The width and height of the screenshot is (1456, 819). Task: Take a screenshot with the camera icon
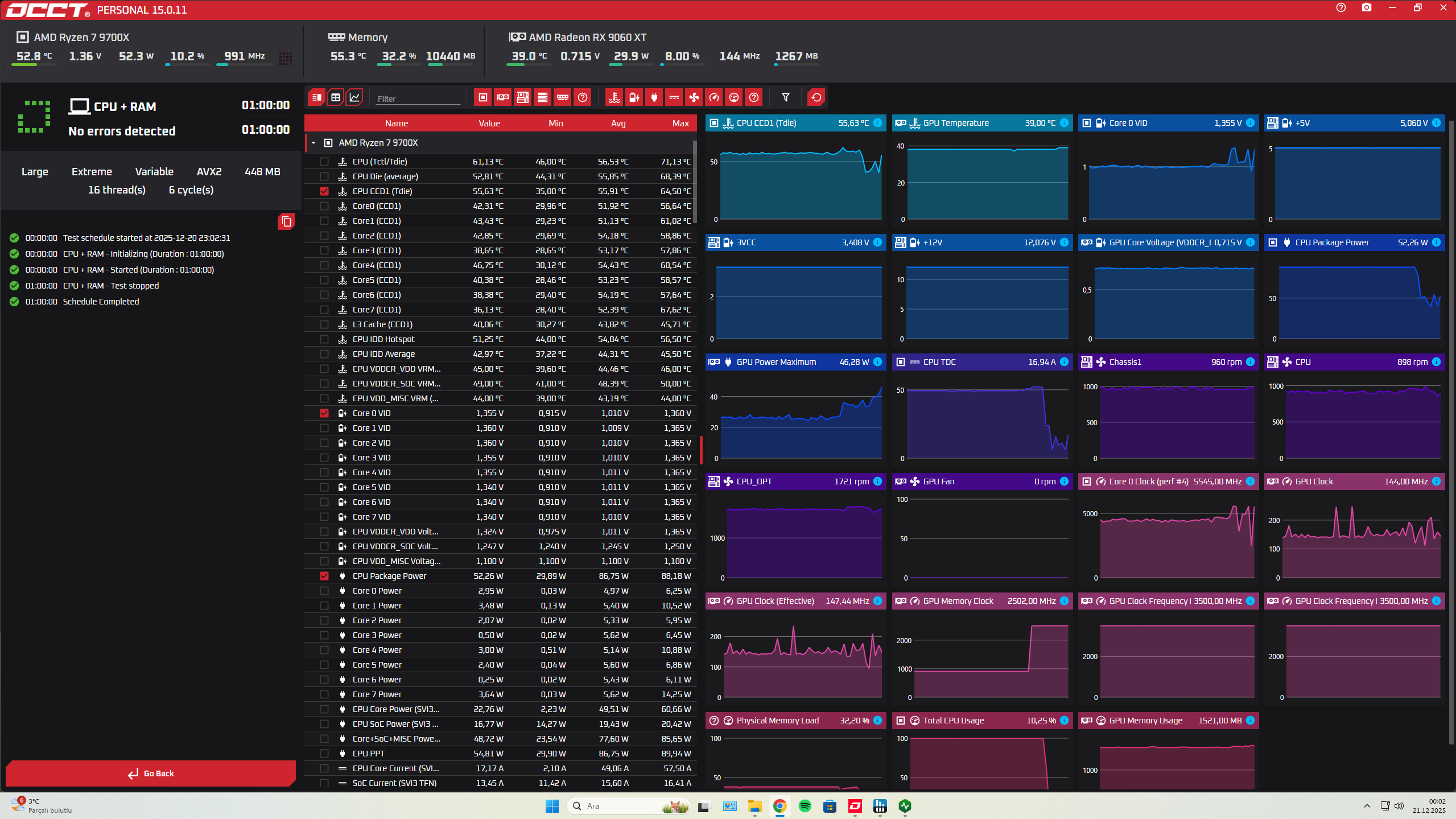pos(1366,8)
